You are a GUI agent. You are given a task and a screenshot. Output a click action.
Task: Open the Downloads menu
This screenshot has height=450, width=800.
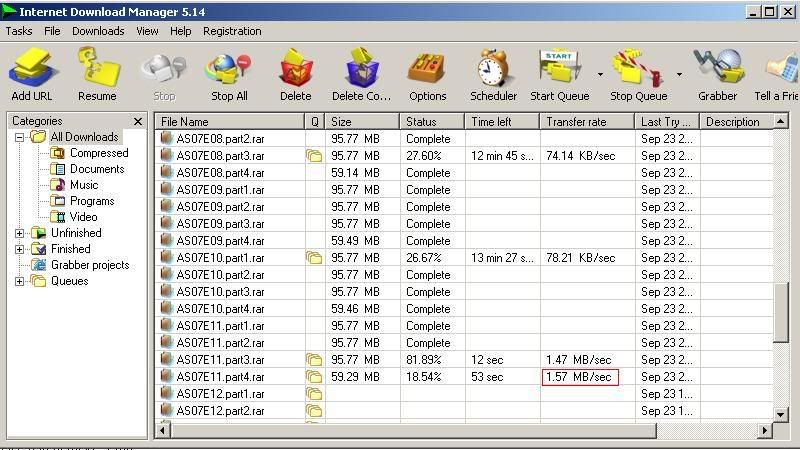click(x=98, y=31)
